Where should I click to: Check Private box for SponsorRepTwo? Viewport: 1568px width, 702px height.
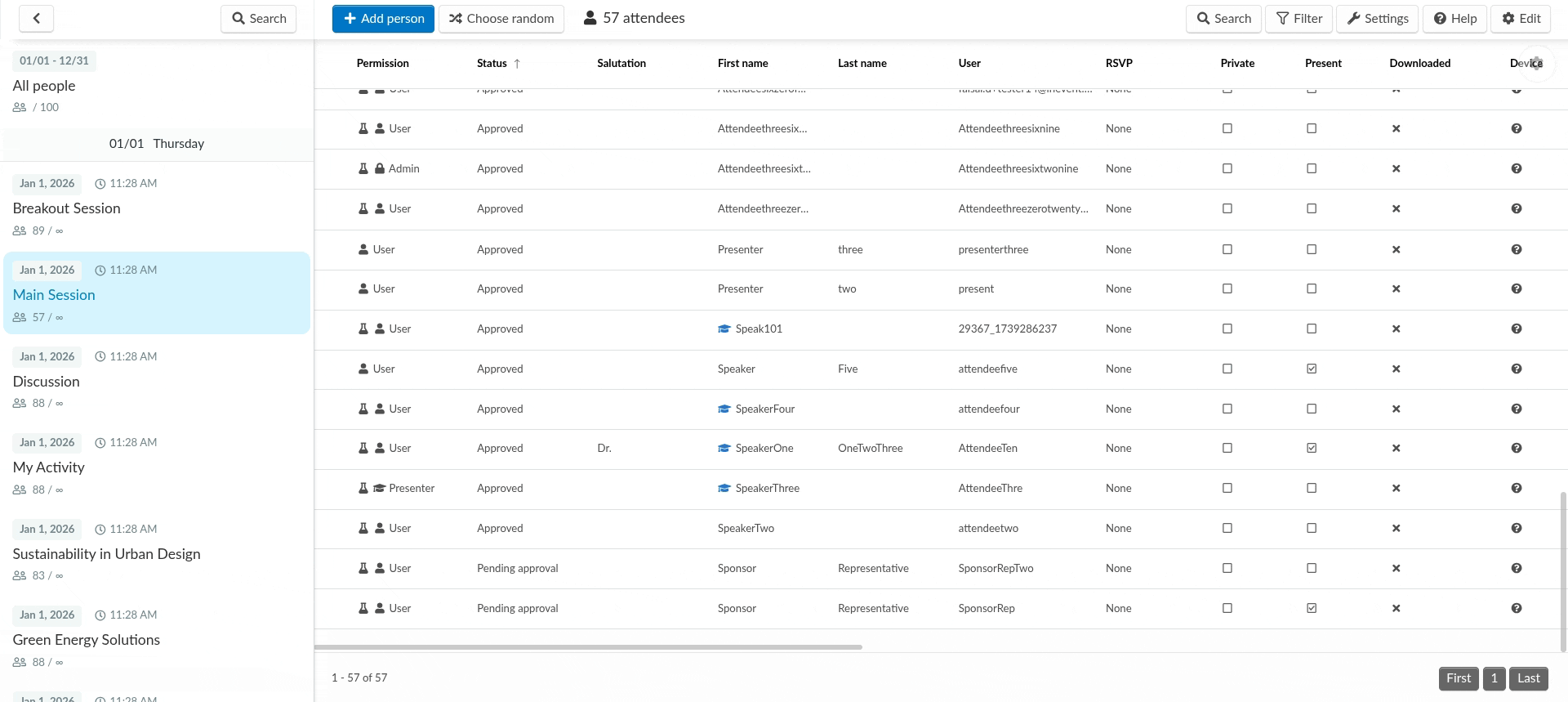[1227, 568]
